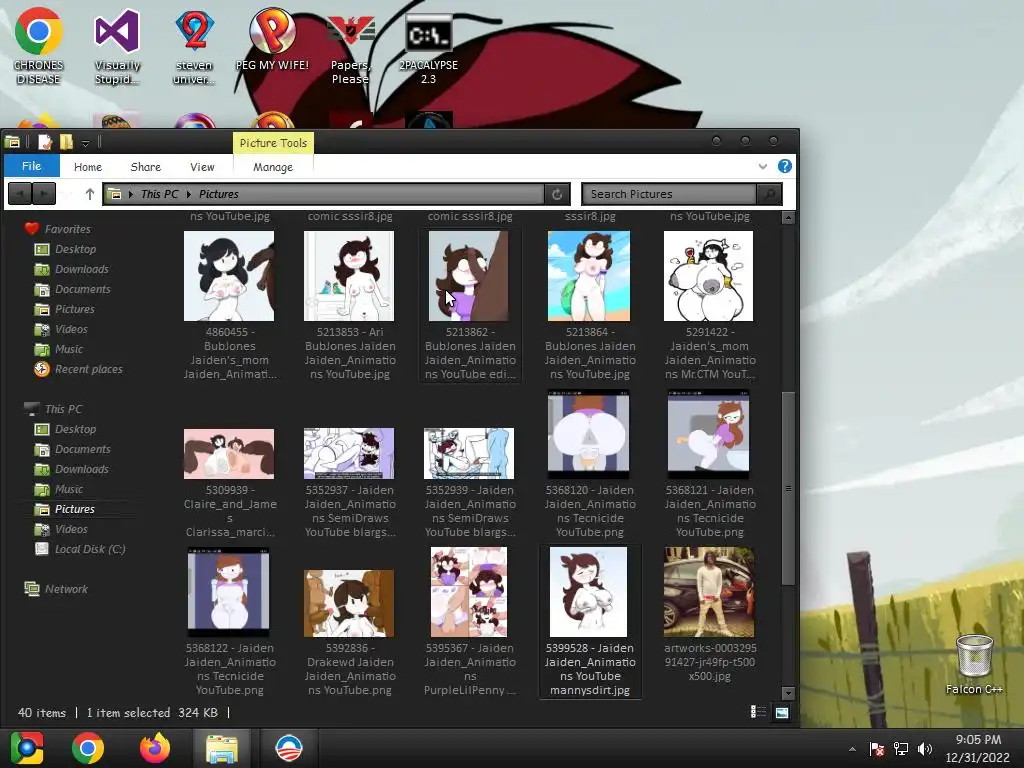Screen dimensions: 1024x768
Task: Go up one level with the Up arrow
Action: pos(90,194)
